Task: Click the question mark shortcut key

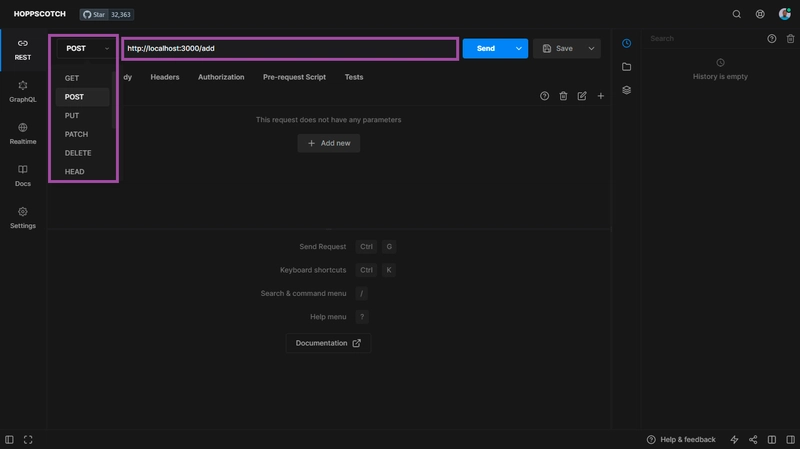Action: (x=362, y=317)
